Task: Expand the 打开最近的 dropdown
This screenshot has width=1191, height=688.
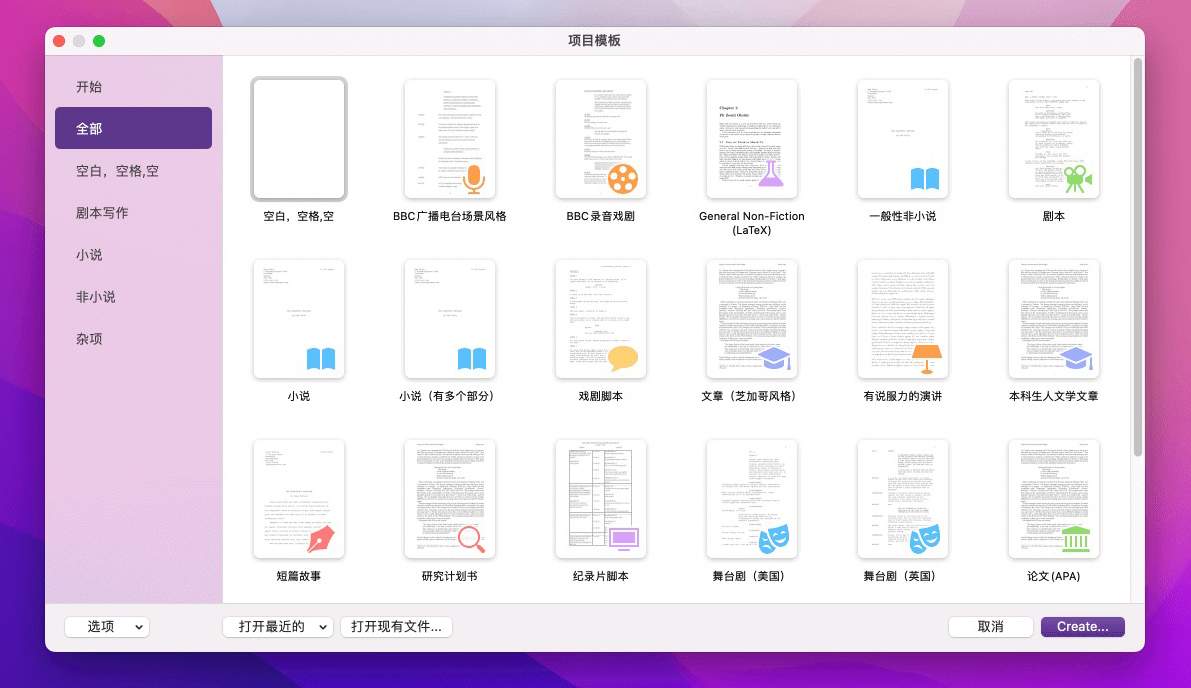Action: [277, 627]
